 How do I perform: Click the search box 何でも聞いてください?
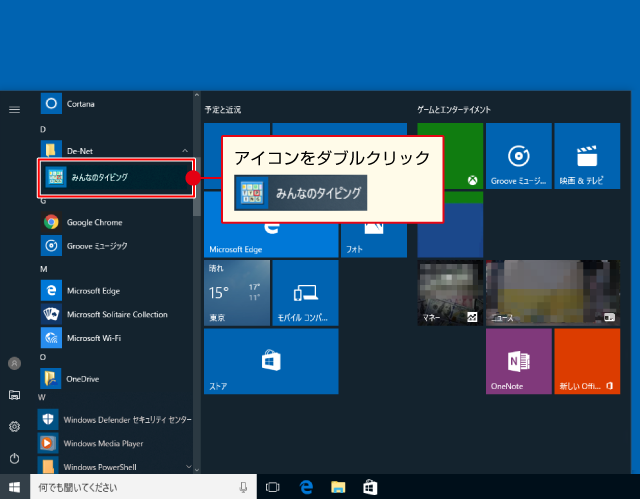pyautogui.click(x=143, y=487)
